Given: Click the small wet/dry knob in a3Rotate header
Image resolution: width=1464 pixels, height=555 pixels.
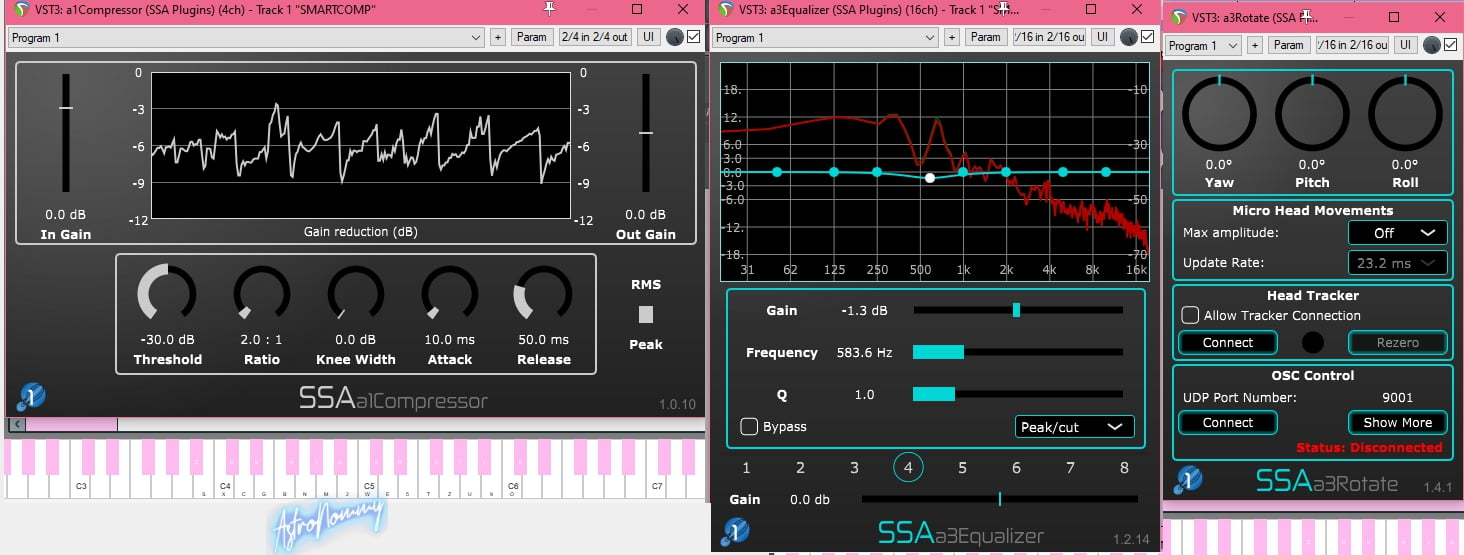Looking at the screenshot, I should [x=1432, y=45].
